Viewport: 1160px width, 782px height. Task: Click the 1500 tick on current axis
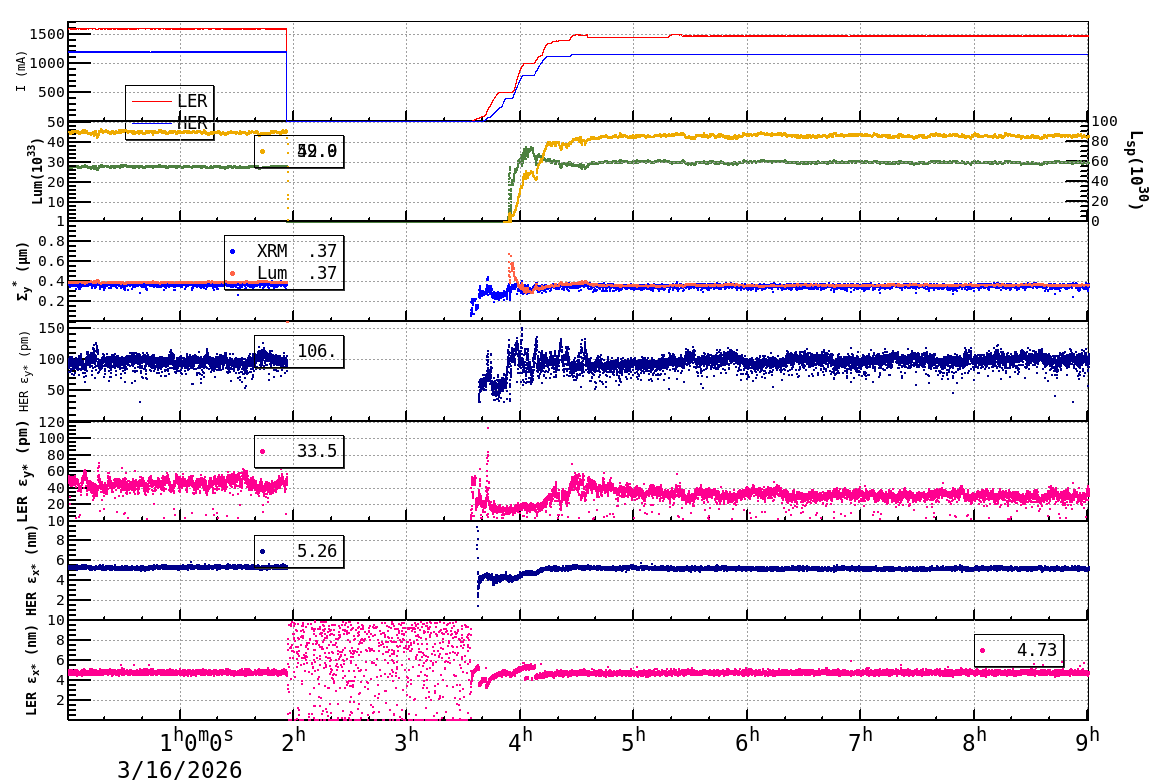[47, 34]
